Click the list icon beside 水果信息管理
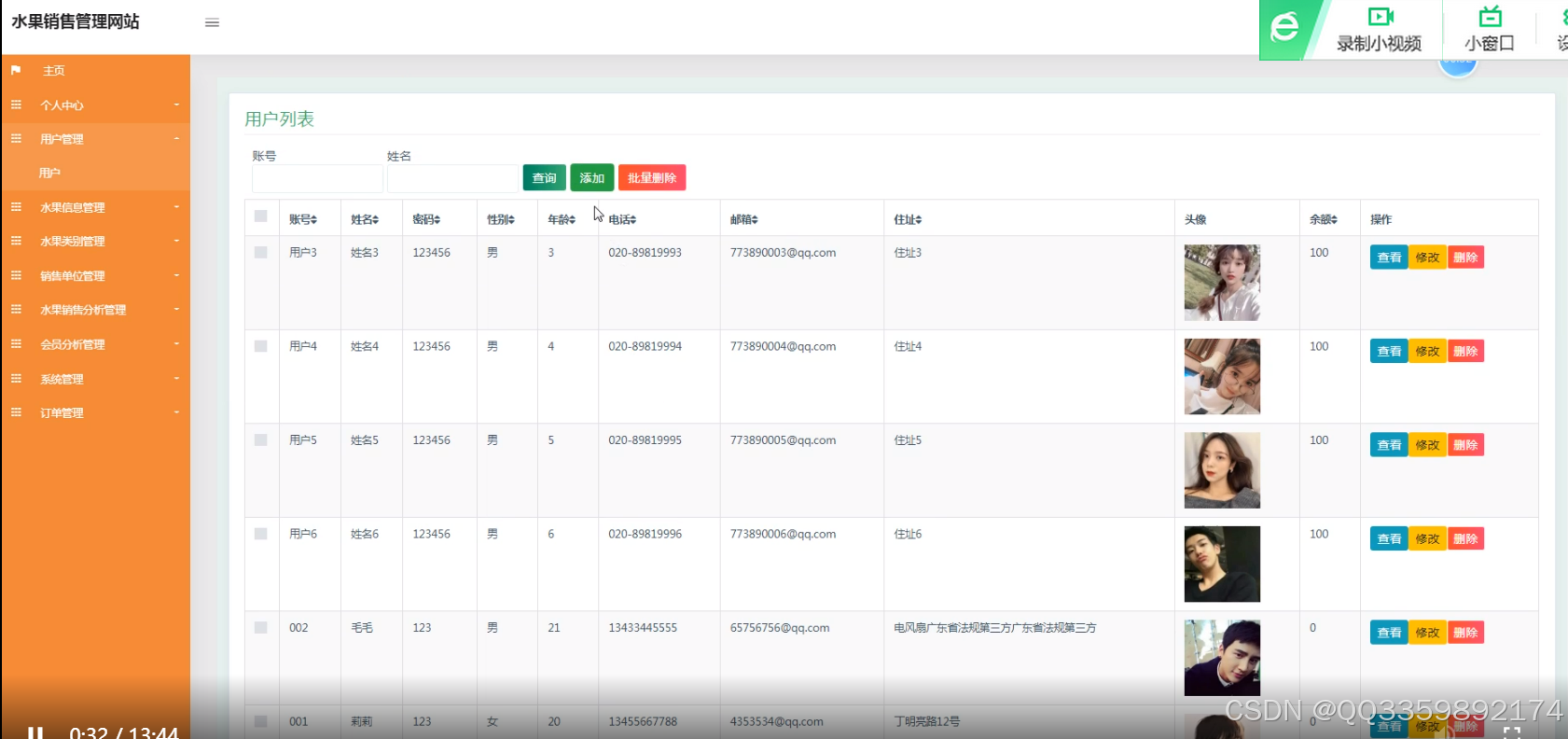The height and width of the screenshot is (739, 1568). [16, 206]
